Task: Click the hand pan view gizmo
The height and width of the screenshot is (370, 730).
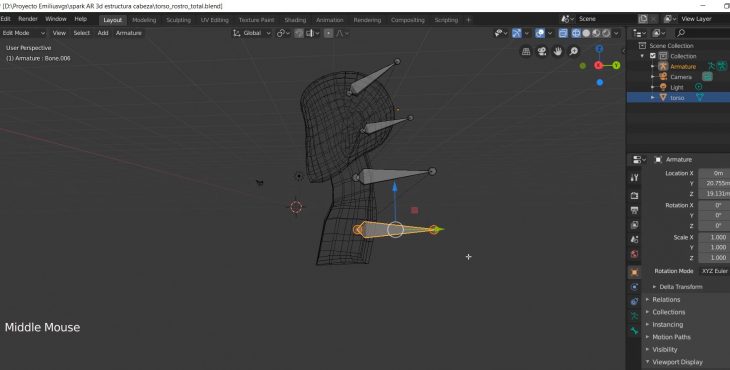Action: point(558,52)
